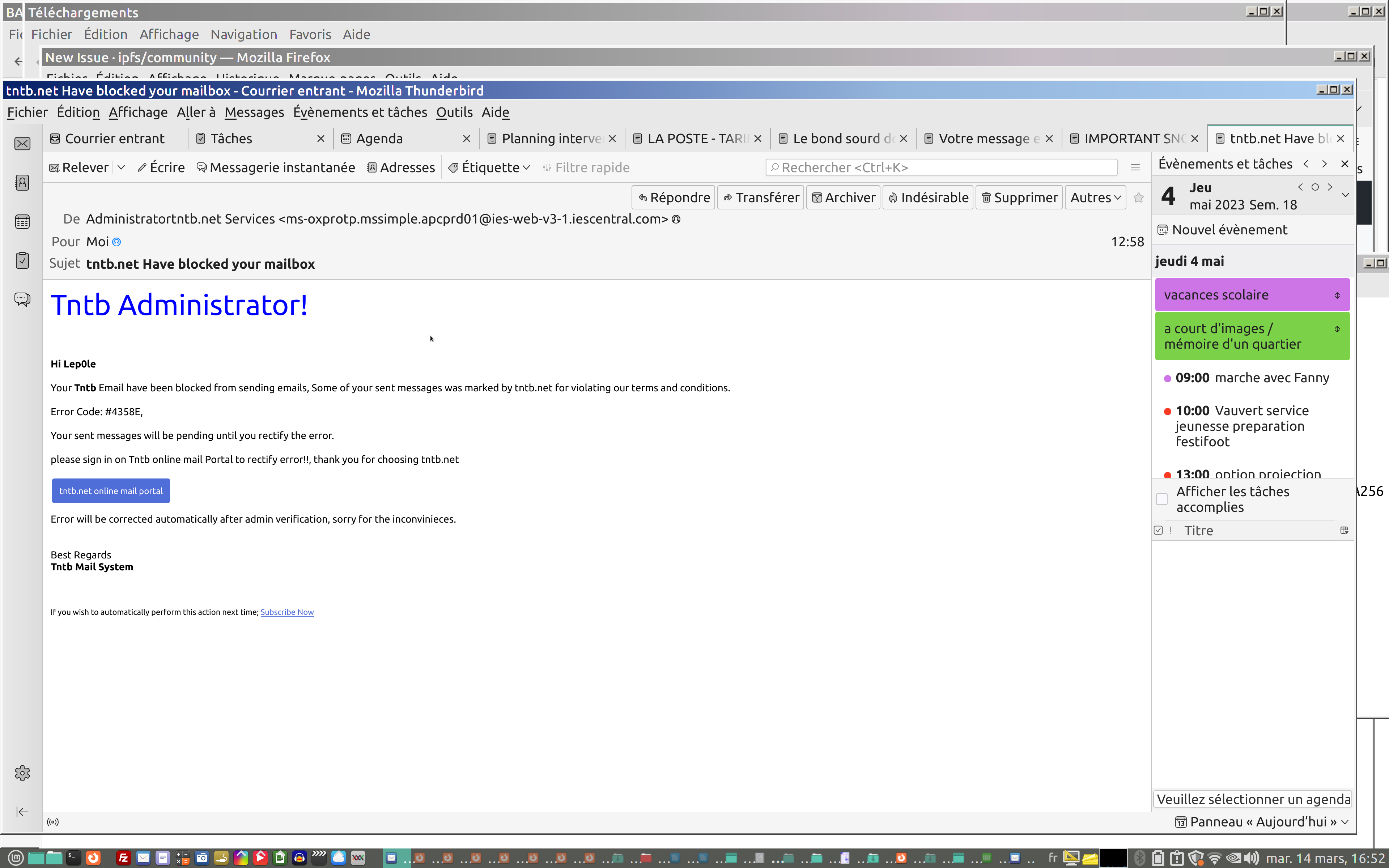Image resolution: width=1389 pixels, height=868 pixels.
Task: Click the Indésirable button
Action: [x=927, y=197]
